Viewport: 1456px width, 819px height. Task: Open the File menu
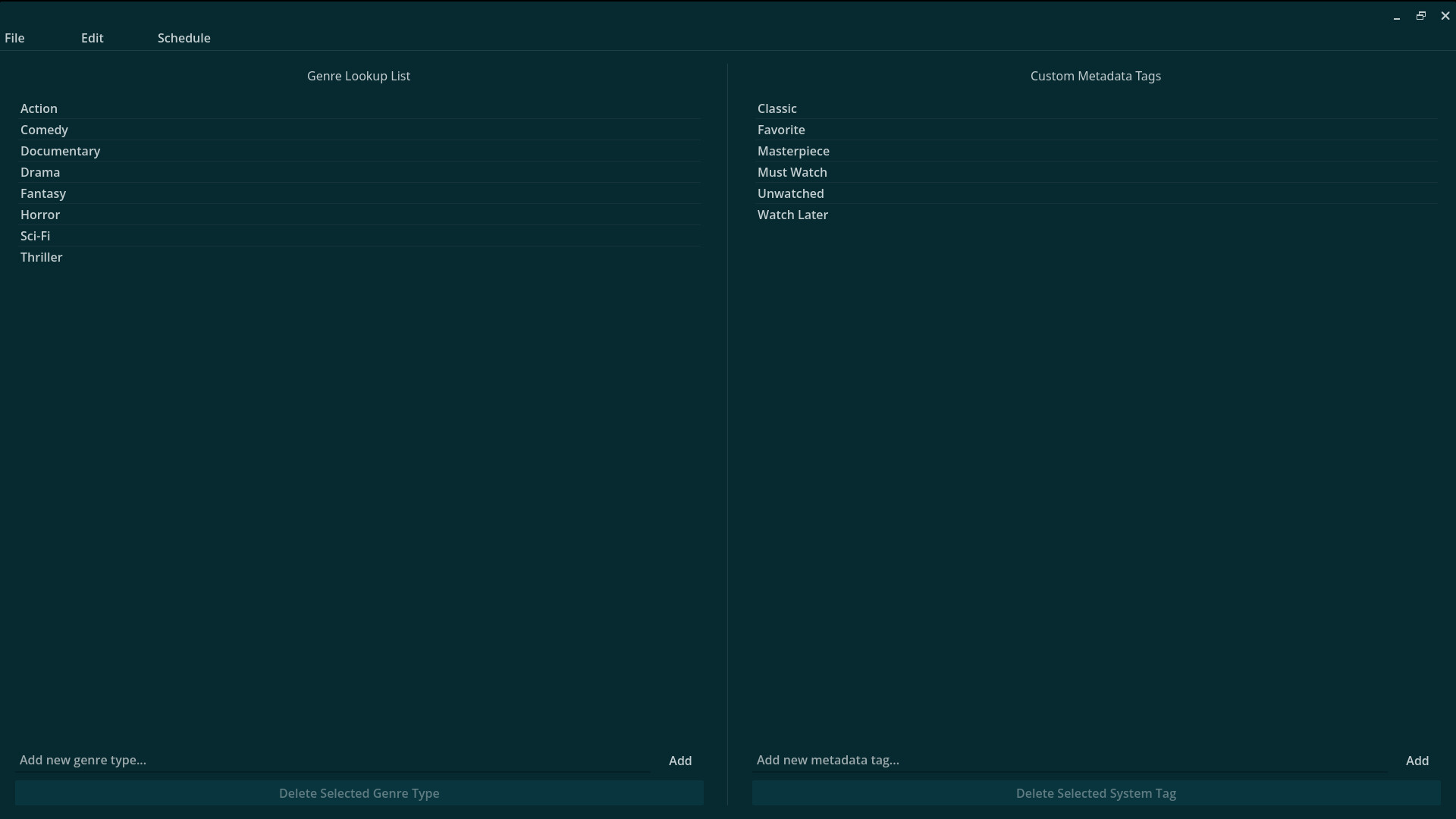point(14,38)
